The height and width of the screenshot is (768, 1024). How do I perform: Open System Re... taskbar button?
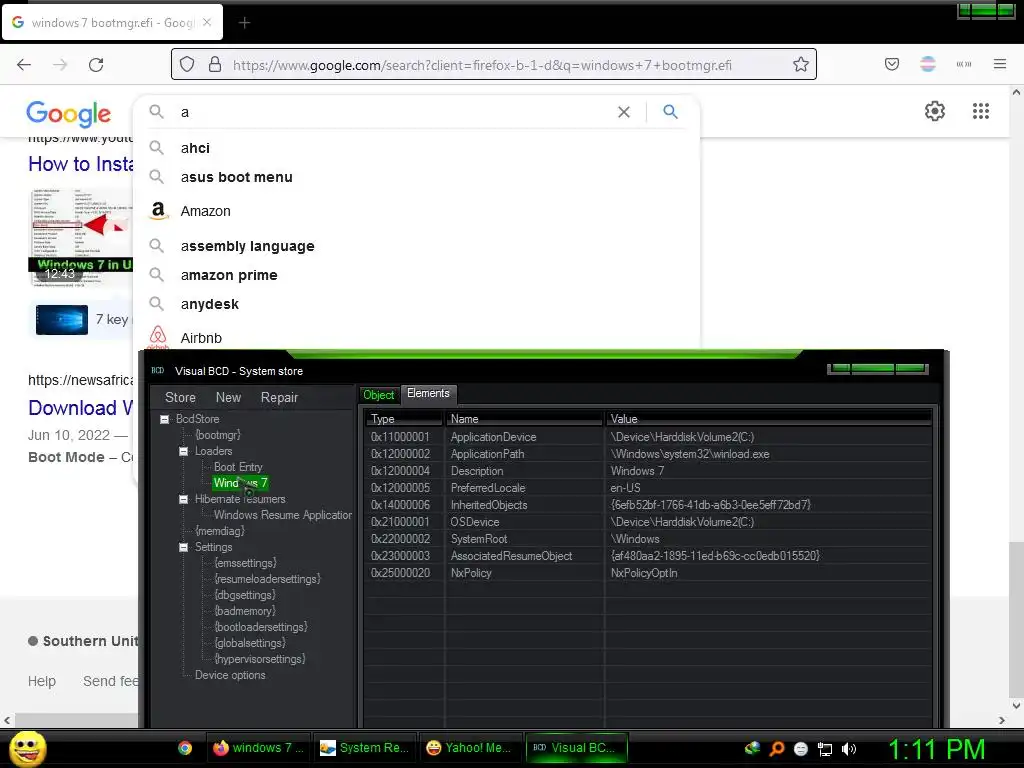coord(364,748)
